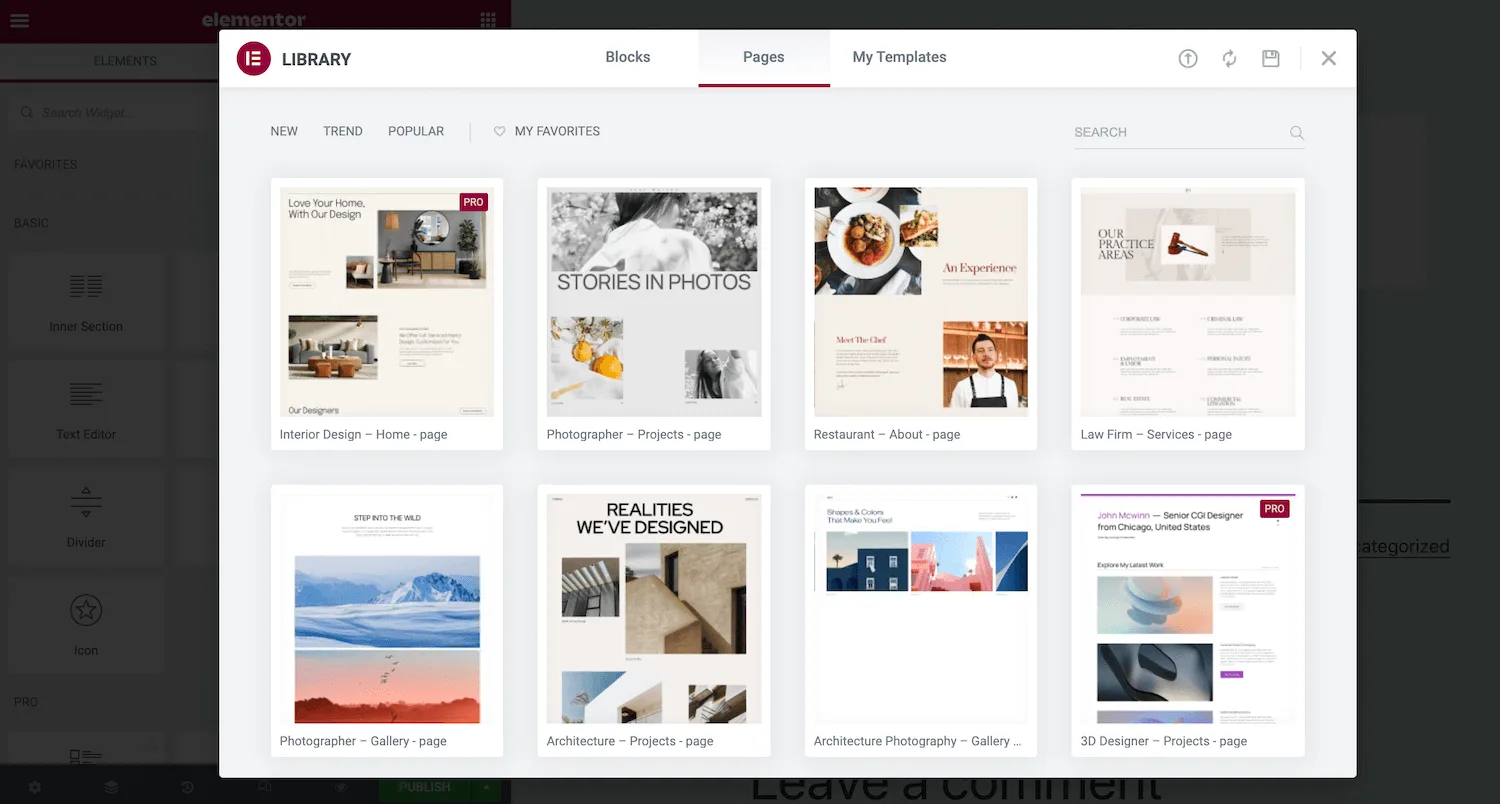This screenshot has width=1500, height=804.
Task: Open the Law Firm – Services template thumbnail
Action: 1188,302
